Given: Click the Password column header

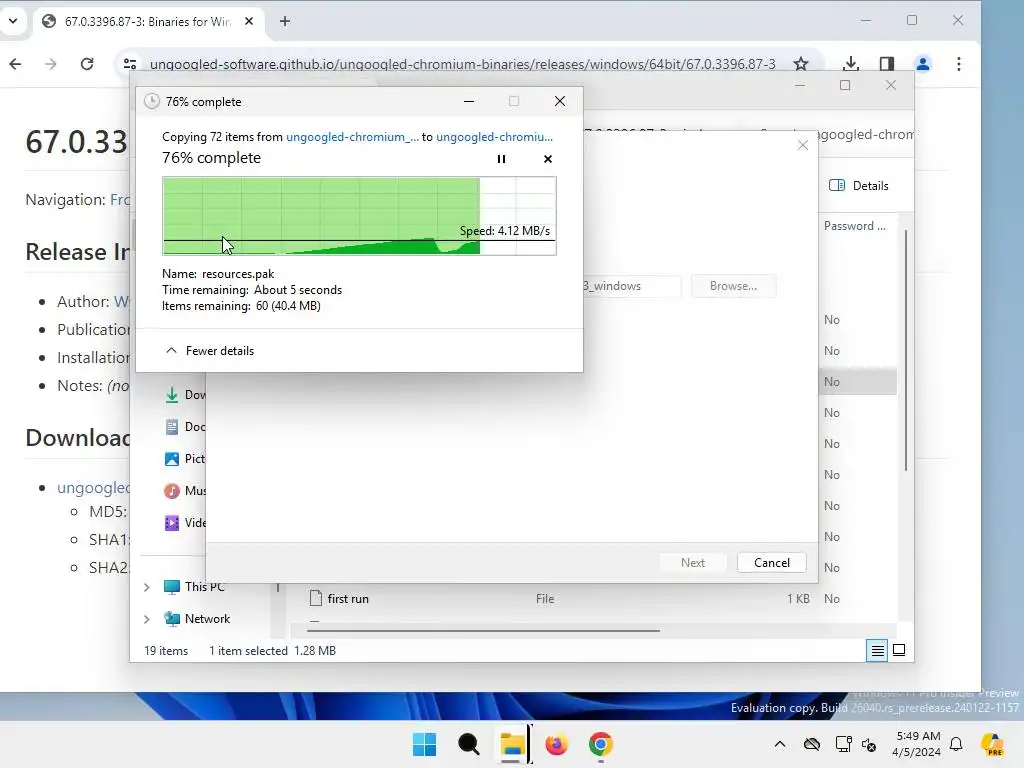Looking at the screenshot, I should pyautogui.click(x=854, y=226).
